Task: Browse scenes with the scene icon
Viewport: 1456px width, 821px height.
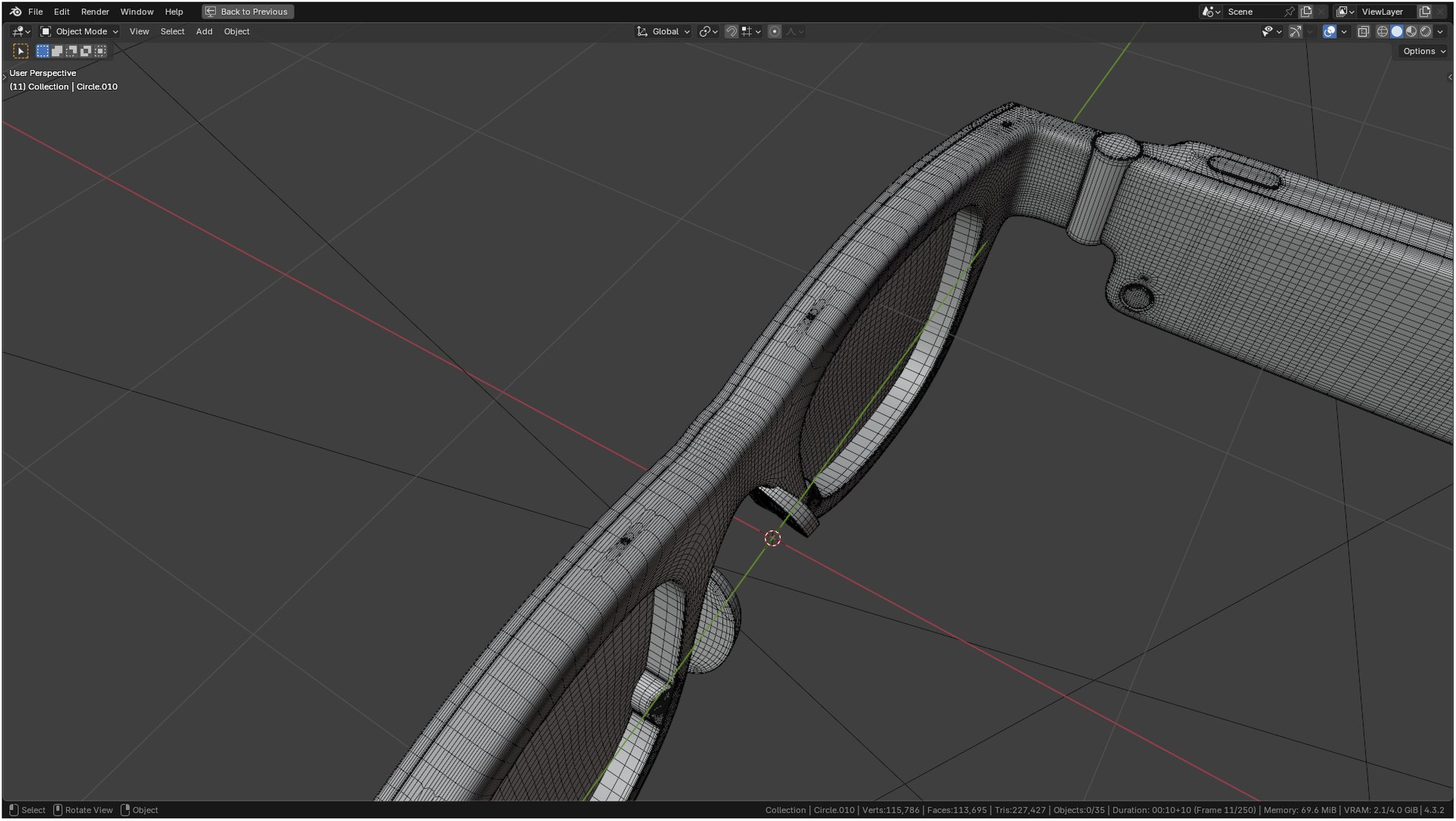Action: point(1211,11)
